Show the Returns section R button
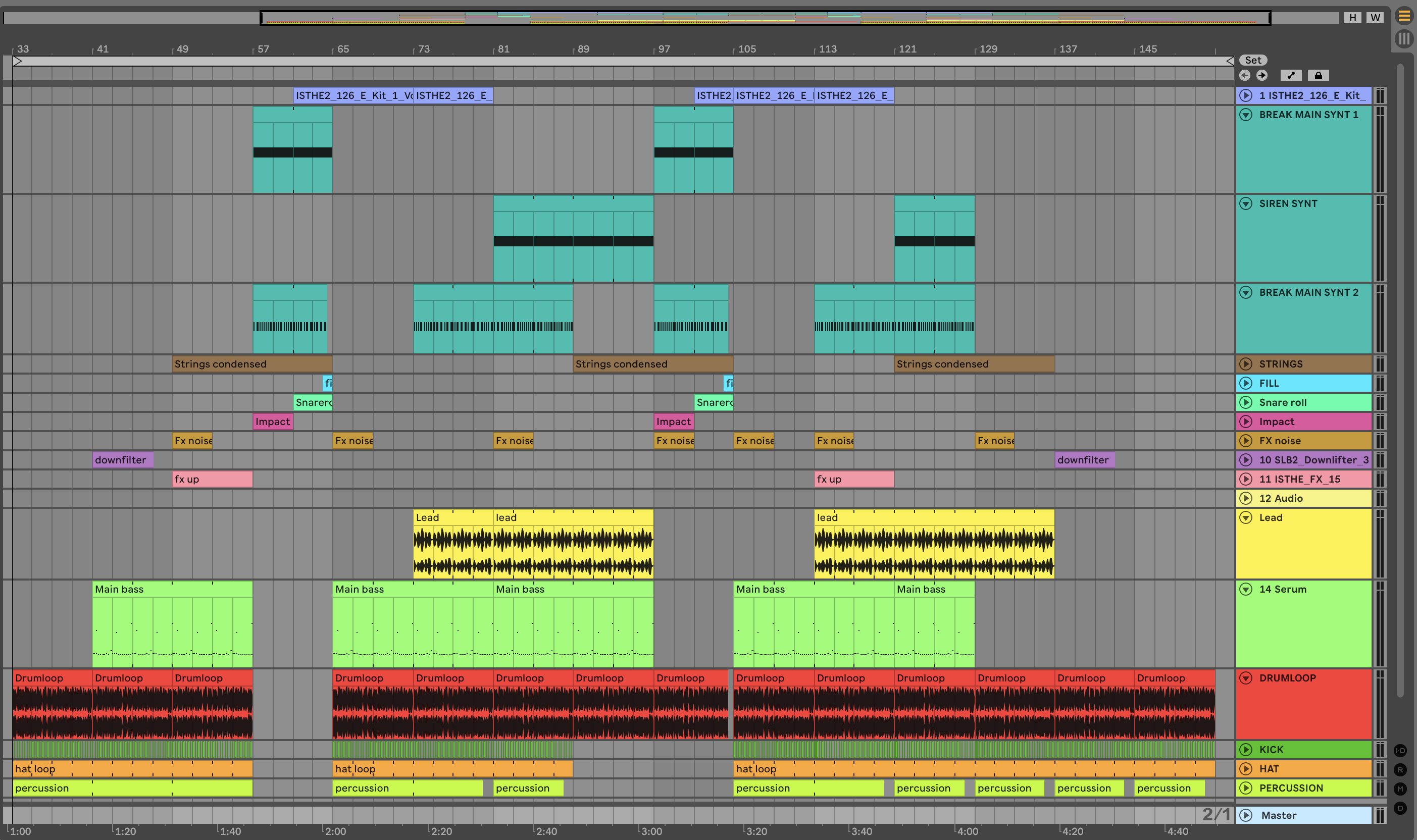The width and height of the screenshot is (1417, 840). point(1400,770)
